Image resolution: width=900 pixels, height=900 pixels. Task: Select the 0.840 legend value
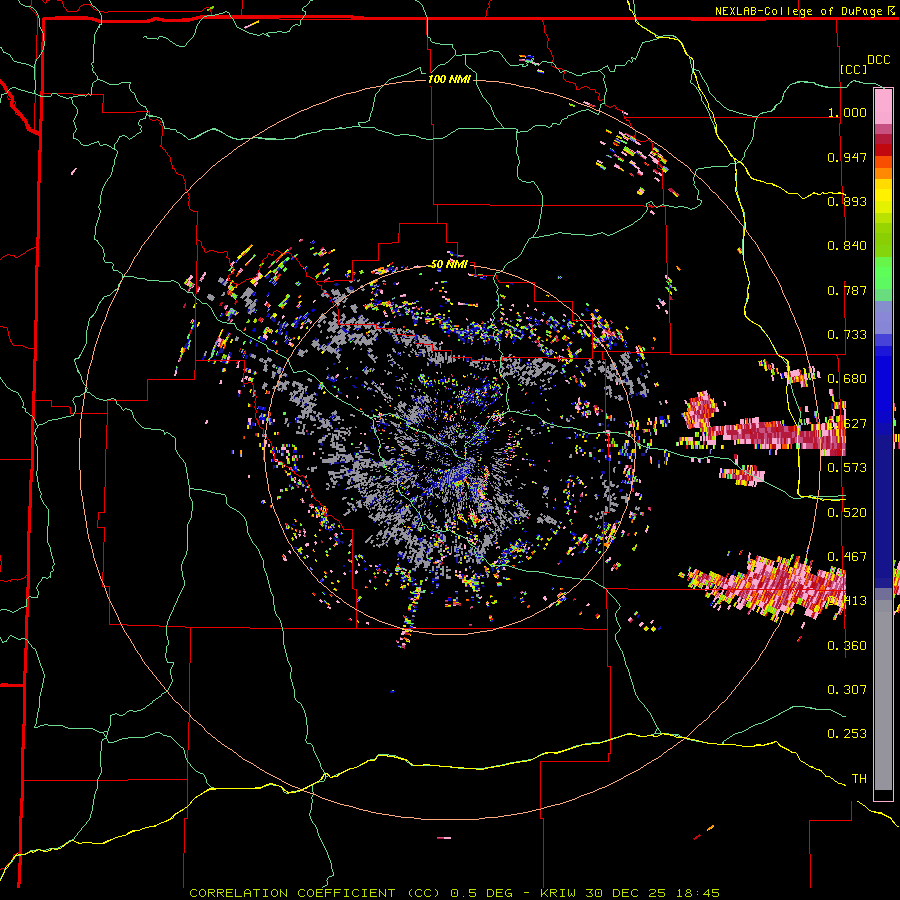847,246
